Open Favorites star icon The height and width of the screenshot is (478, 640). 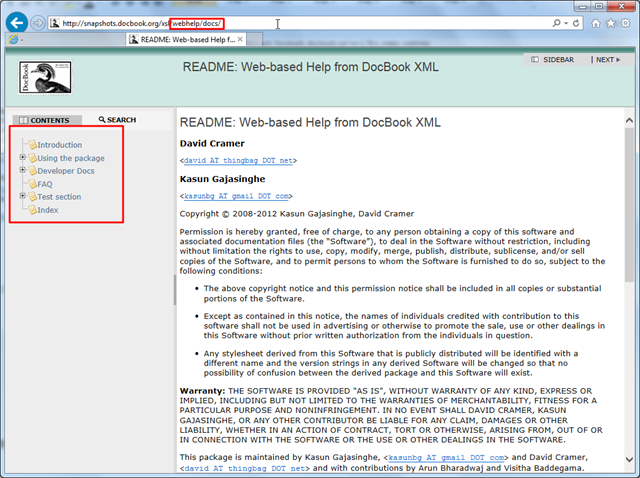point(611,23)
